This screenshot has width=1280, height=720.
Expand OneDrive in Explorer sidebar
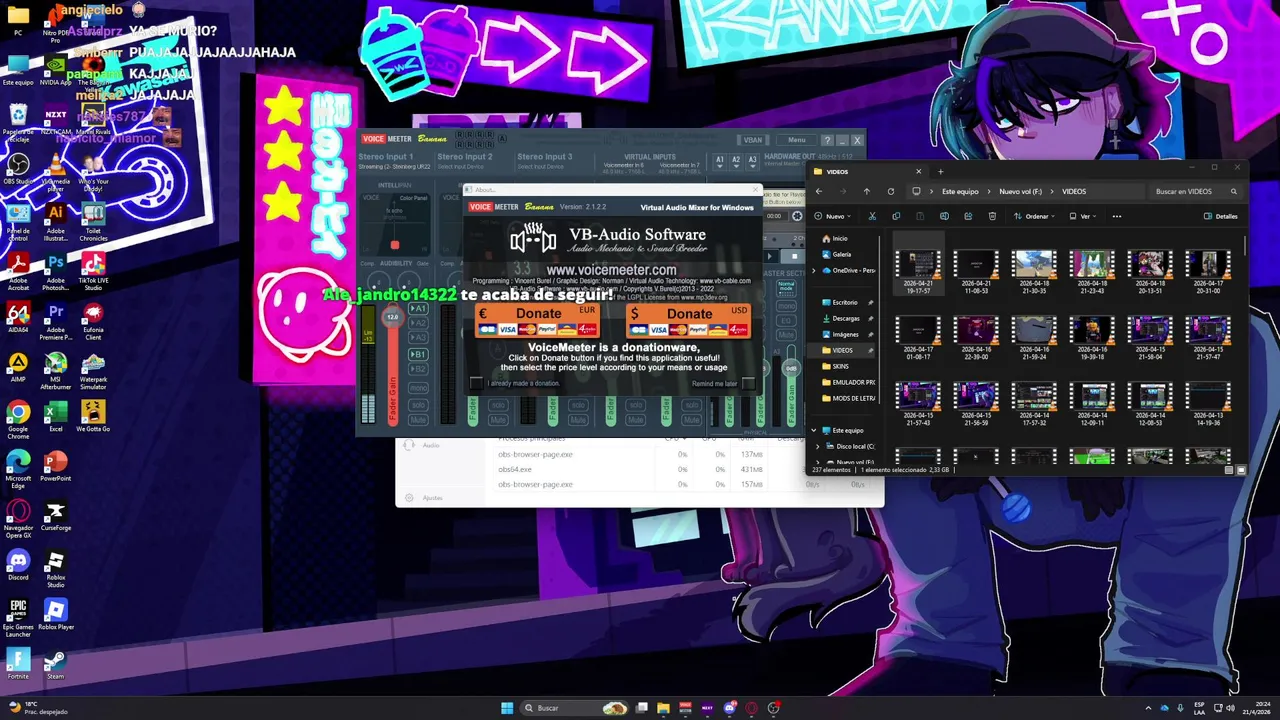[814, 270]
